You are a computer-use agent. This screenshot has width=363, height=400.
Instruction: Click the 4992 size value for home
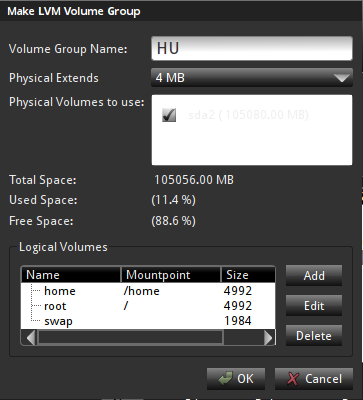click(x=238, y=291)
